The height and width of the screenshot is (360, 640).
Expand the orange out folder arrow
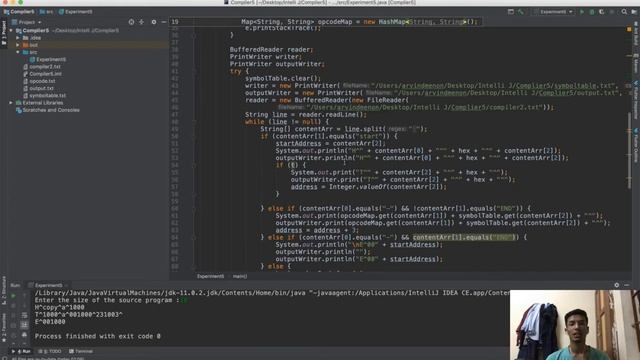(18, 45)
